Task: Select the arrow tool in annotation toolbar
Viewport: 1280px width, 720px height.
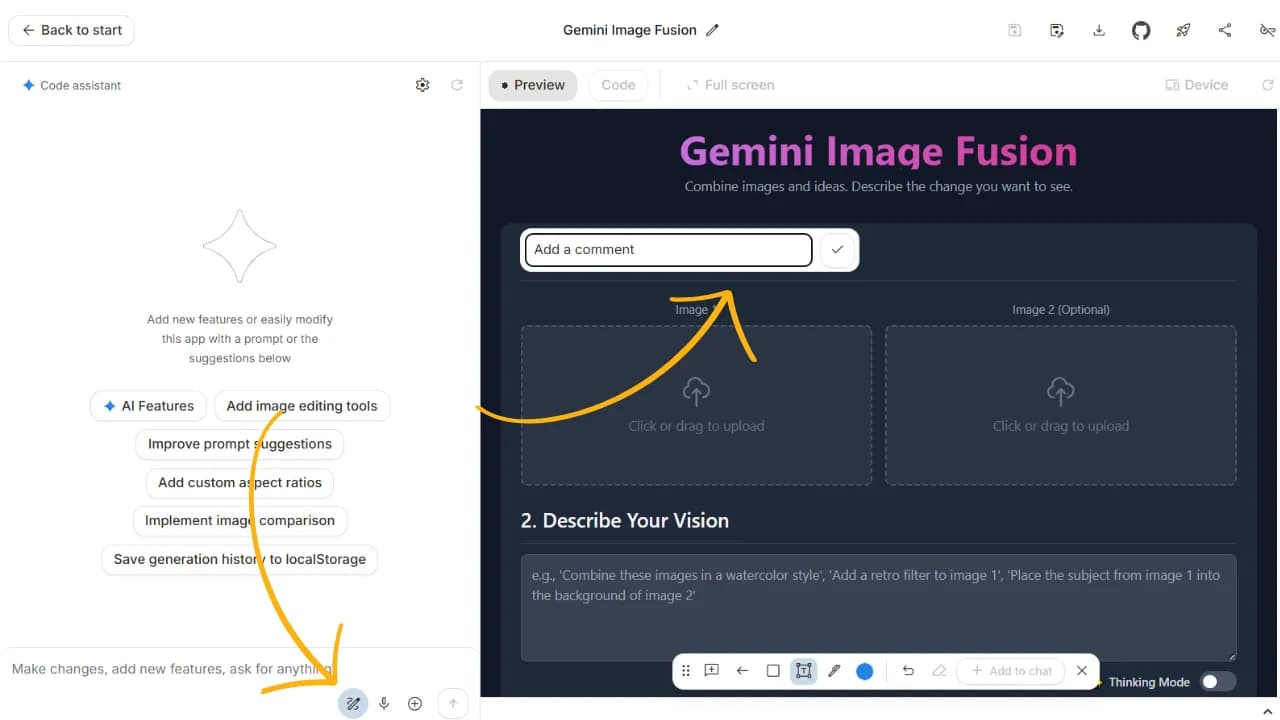Action: 742,671
